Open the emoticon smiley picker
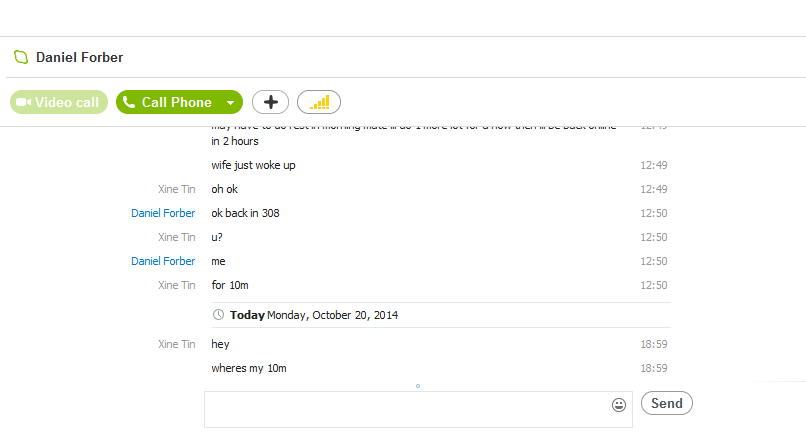Screen dimensions: 806x435 [x=619, y=405]
